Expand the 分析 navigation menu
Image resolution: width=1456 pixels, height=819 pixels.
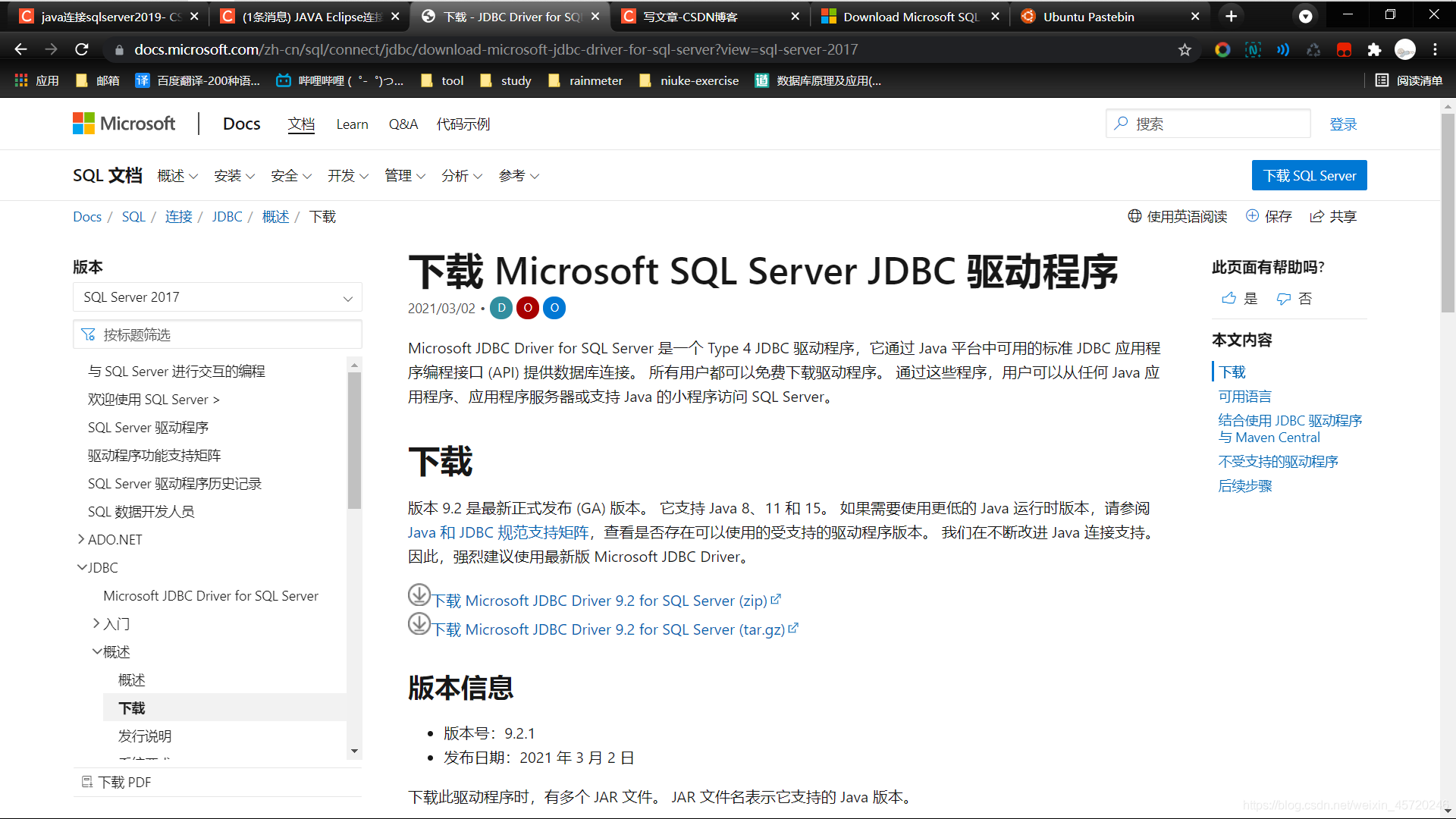click(x=462, y=176)
